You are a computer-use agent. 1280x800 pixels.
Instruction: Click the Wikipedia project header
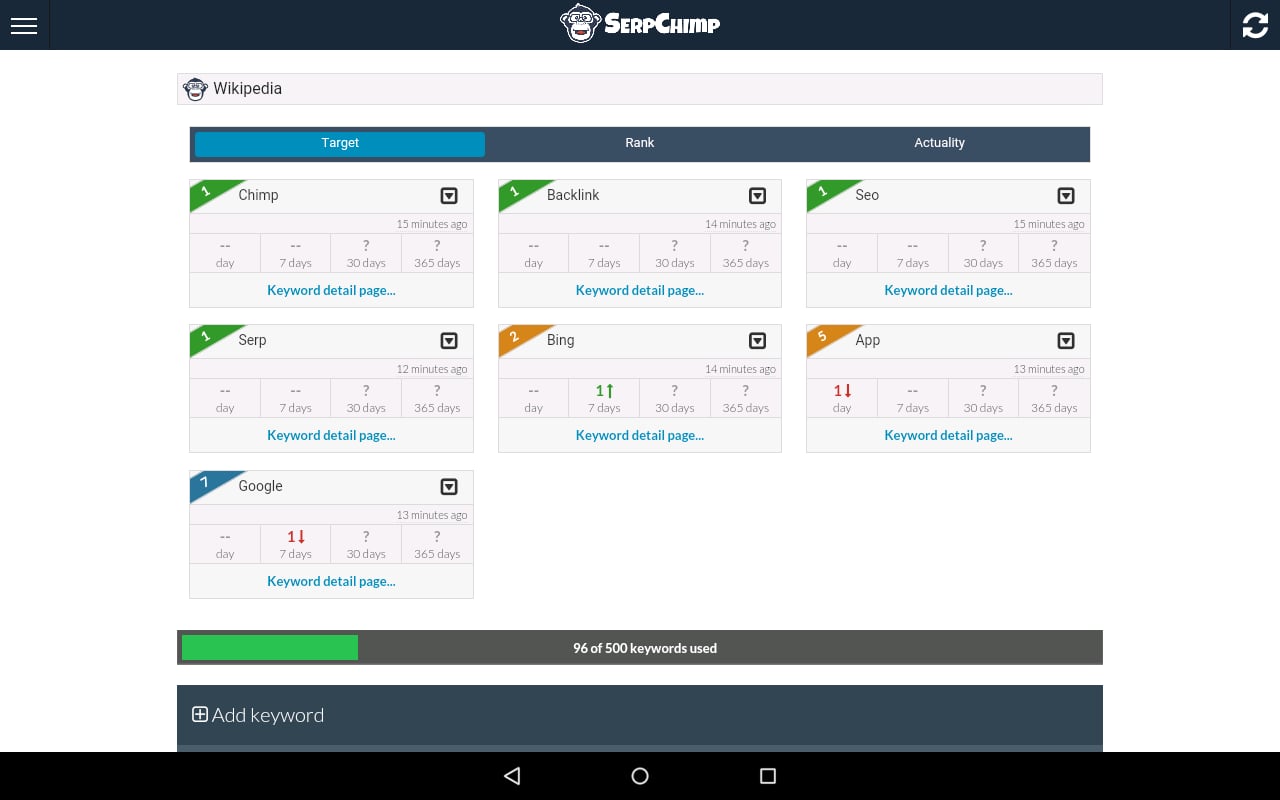click(640, 89)
